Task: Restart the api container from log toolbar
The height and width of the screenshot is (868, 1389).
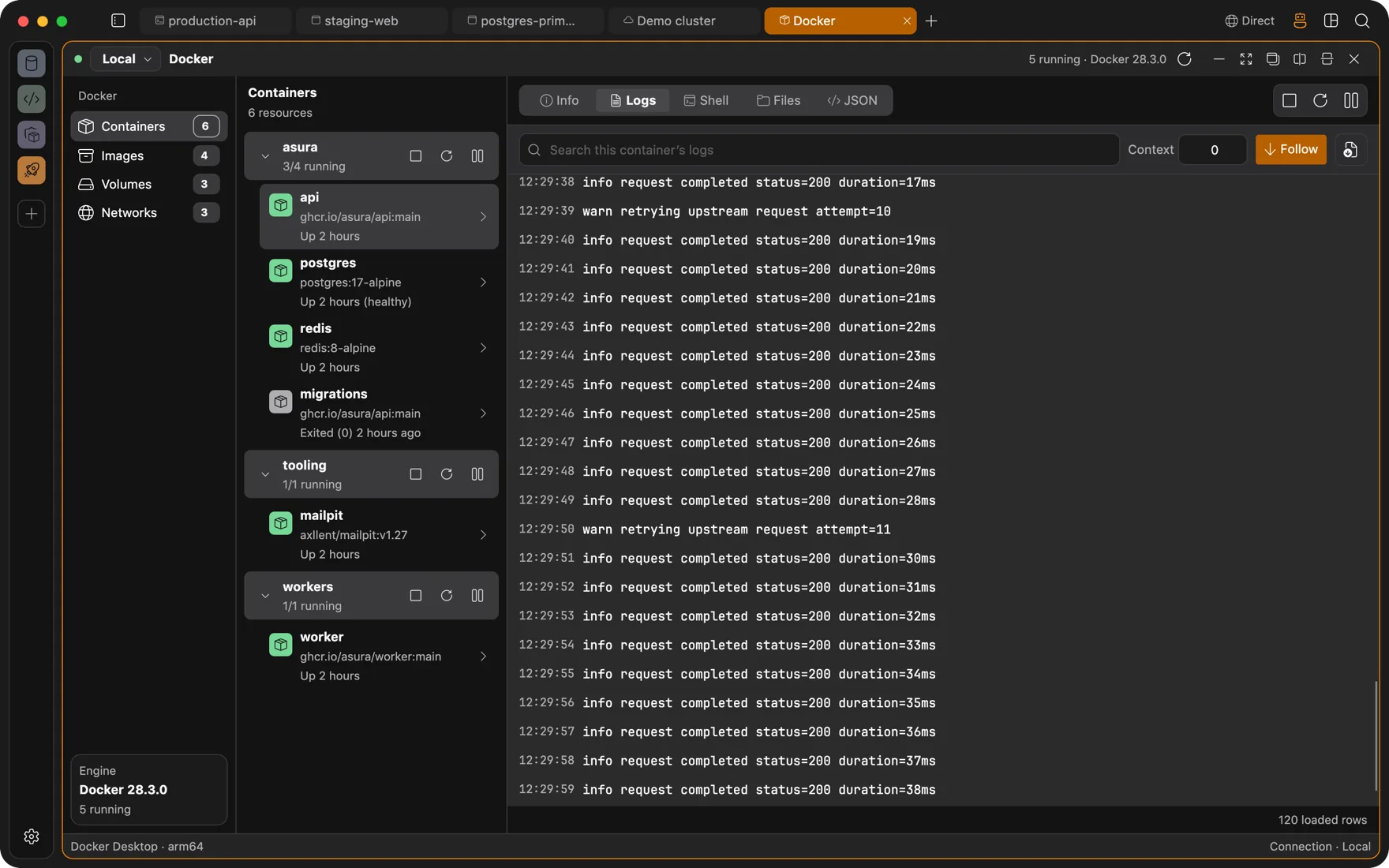Action: coord(1320,100)
